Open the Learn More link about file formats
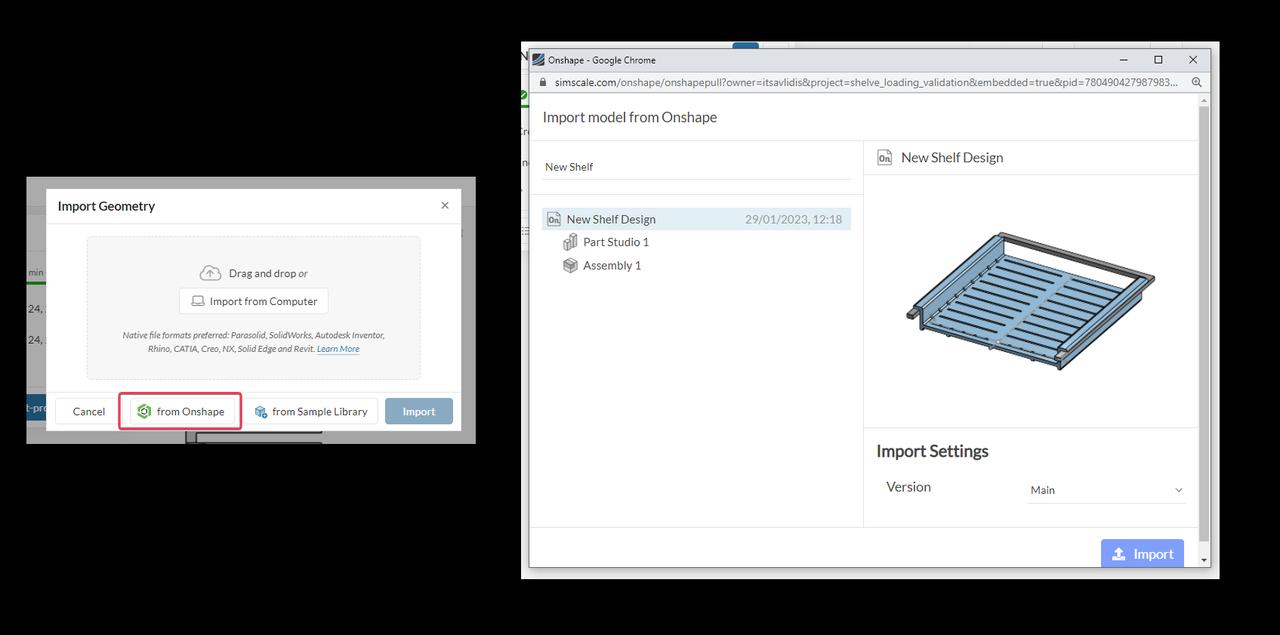1280x635 pixels. [338, 348]
